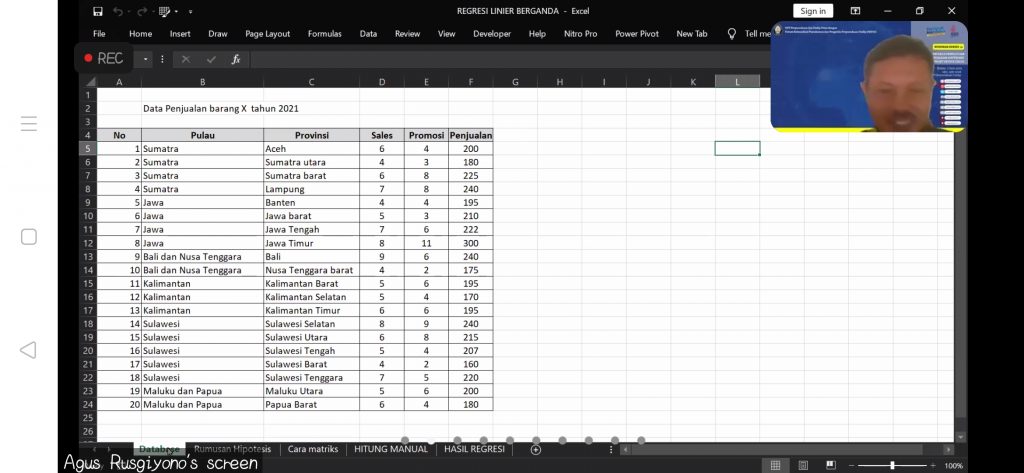Switch to Page Layout view in status bar
The width and height of the screenshot is (1024, 473).
tap(802, 465)
